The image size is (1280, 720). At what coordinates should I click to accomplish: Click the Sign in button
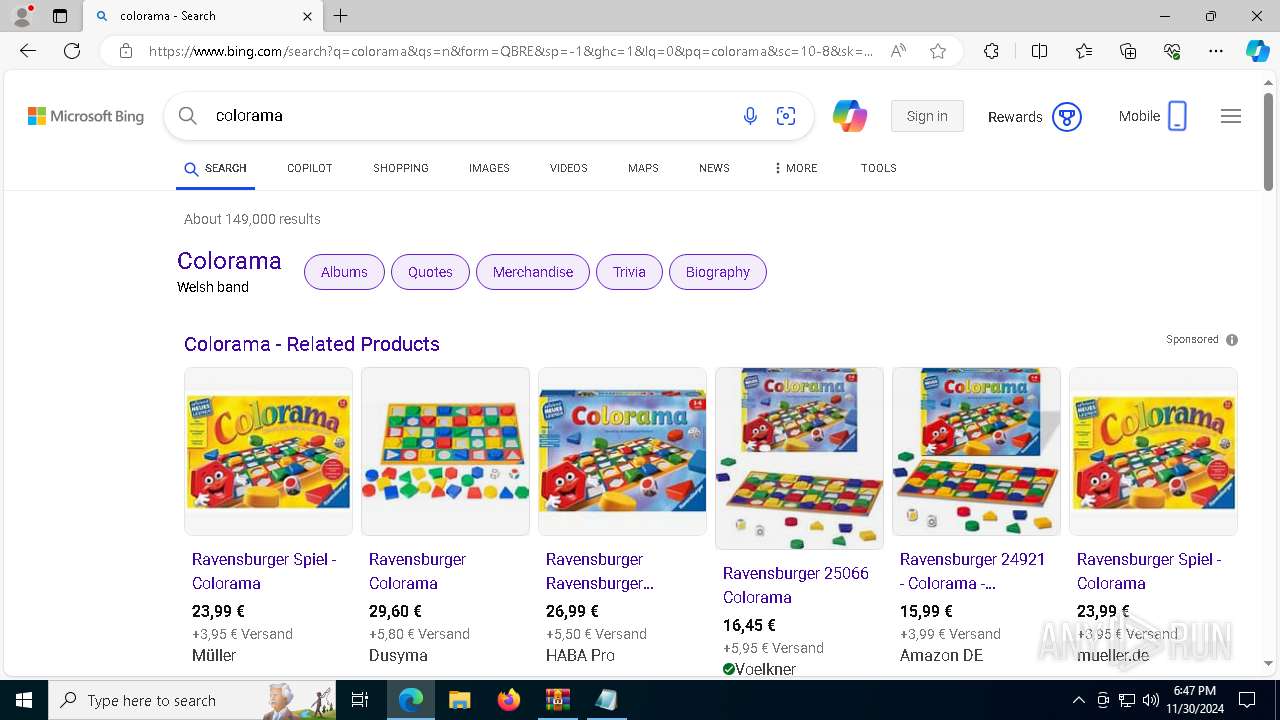click(927, 116)
